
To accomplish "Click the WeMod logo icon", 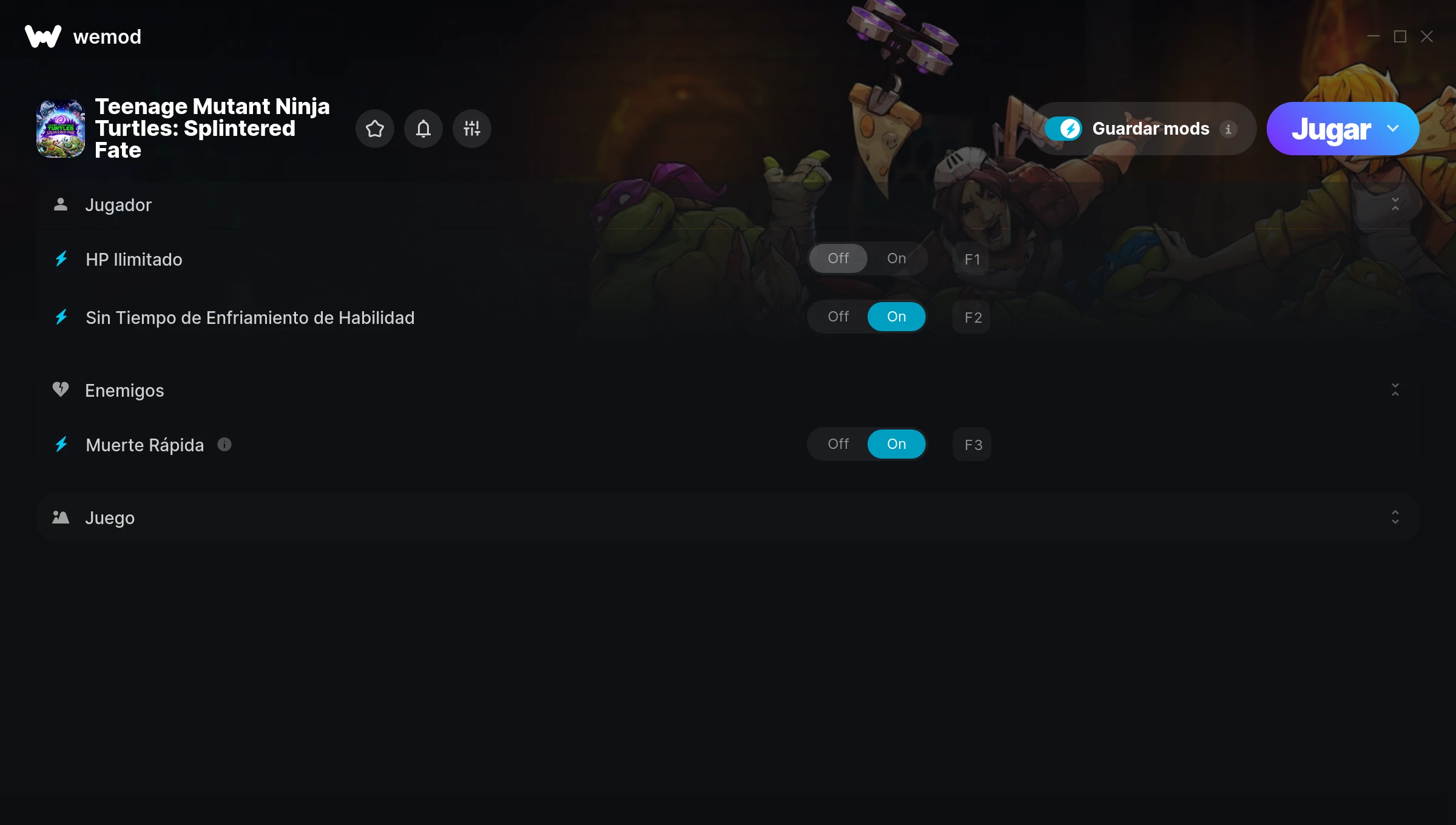I will pyautogui.click(x=43, y=36).
